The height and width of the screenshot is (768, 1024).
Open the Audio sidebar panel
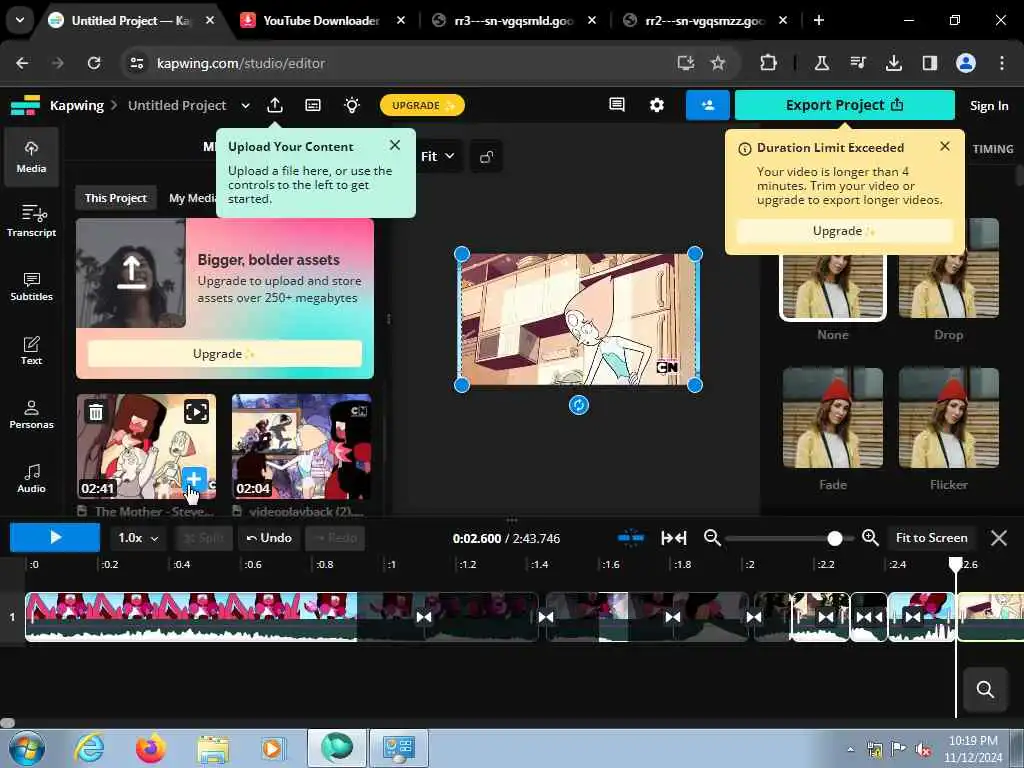[x=31, y=478]
